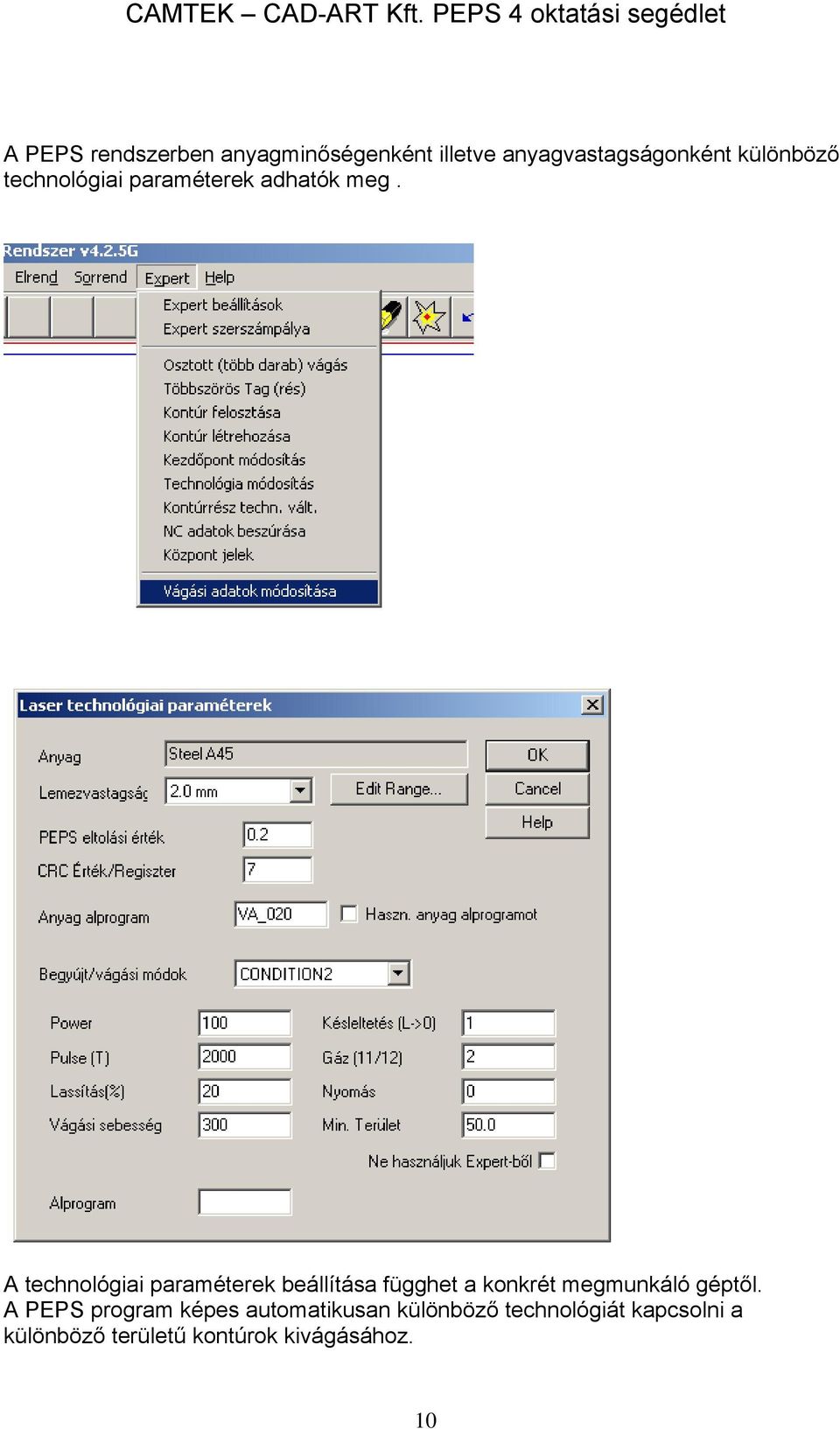Click the Nyomás value field
The width and height of the screenshot is (840, 1429).
point(508,1091)
